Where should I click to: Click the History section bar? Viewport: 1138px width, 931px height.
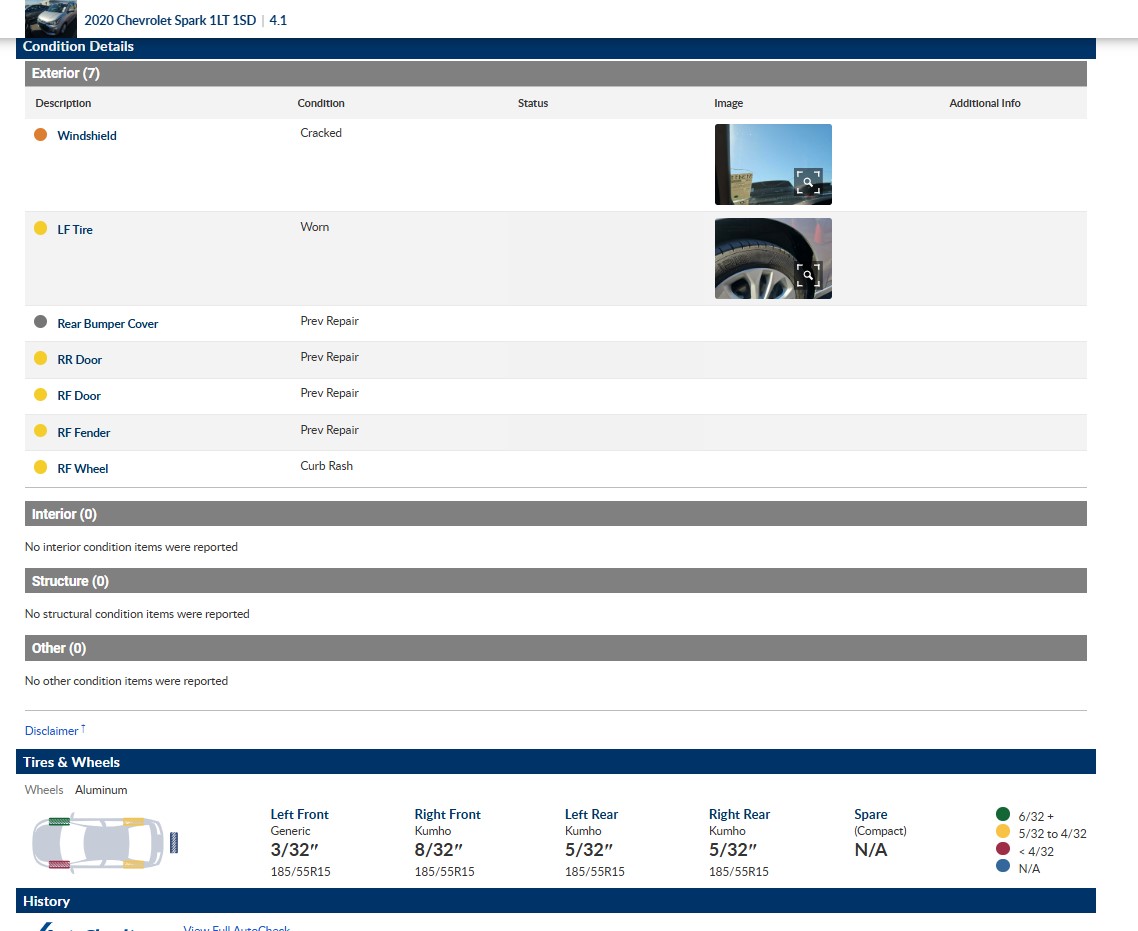tap(556, 901)
